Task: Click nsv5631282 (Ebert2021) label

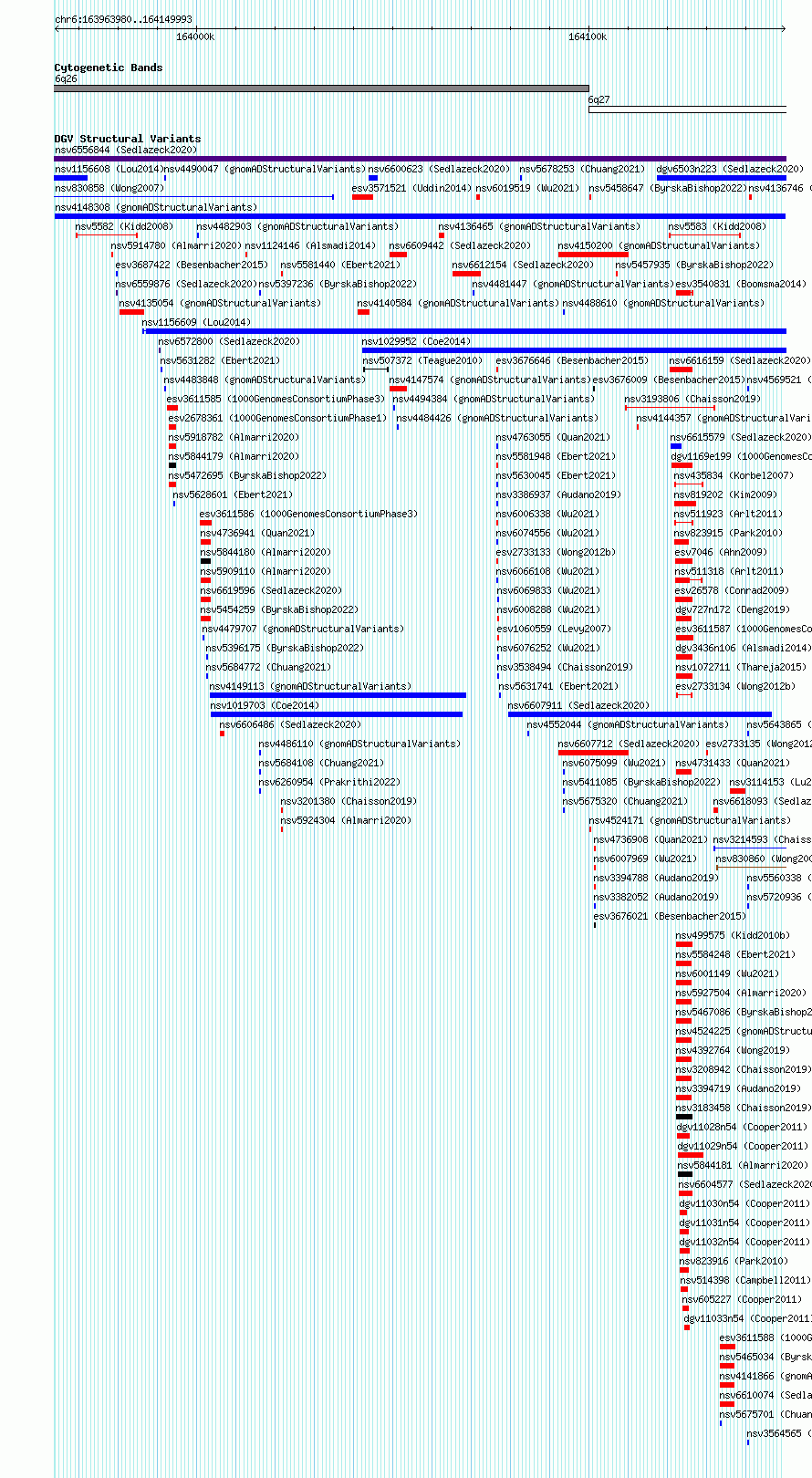Action: [x=220, y=360]
